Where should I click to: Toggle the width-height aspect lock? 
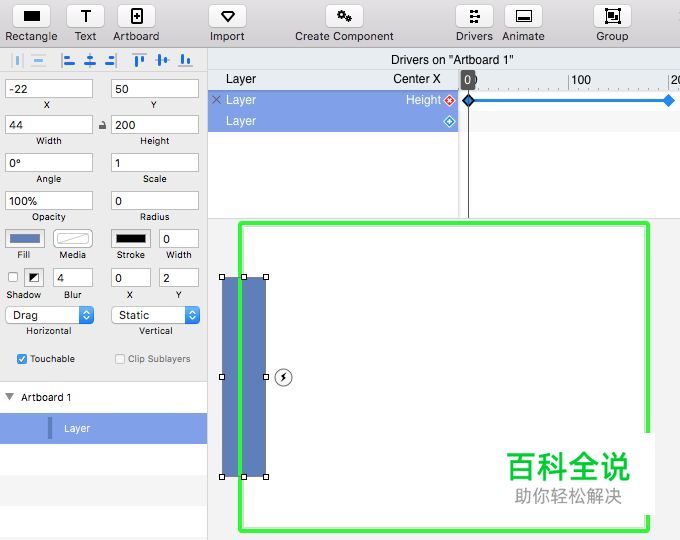tap(102, 126)
